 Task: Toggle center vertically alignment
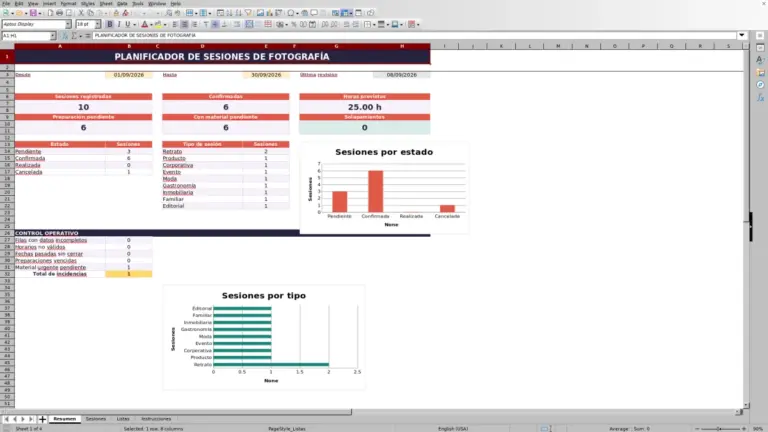tap(215, 24)
